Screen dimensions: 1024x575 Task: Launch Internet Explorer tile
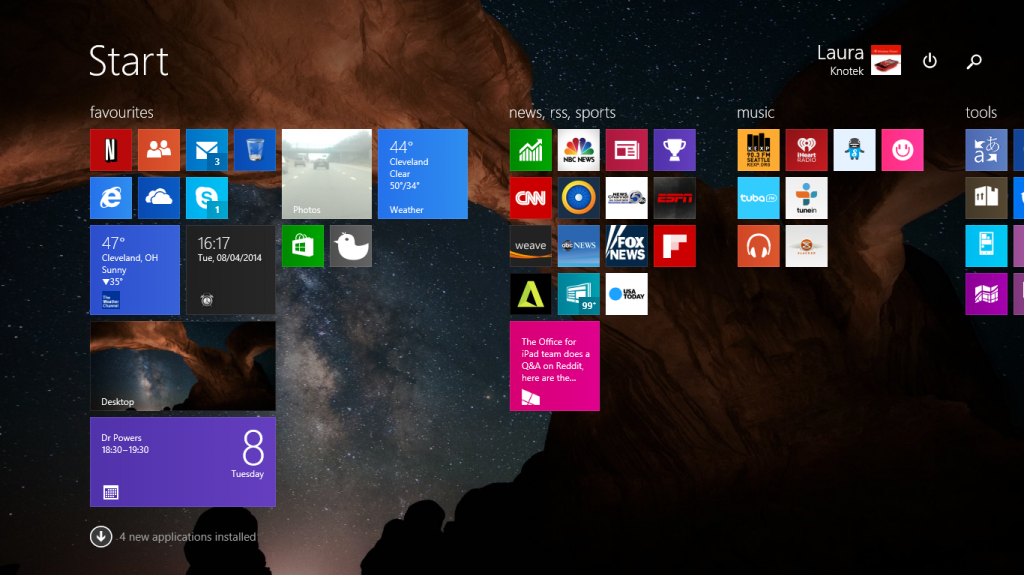coord(110,198)
